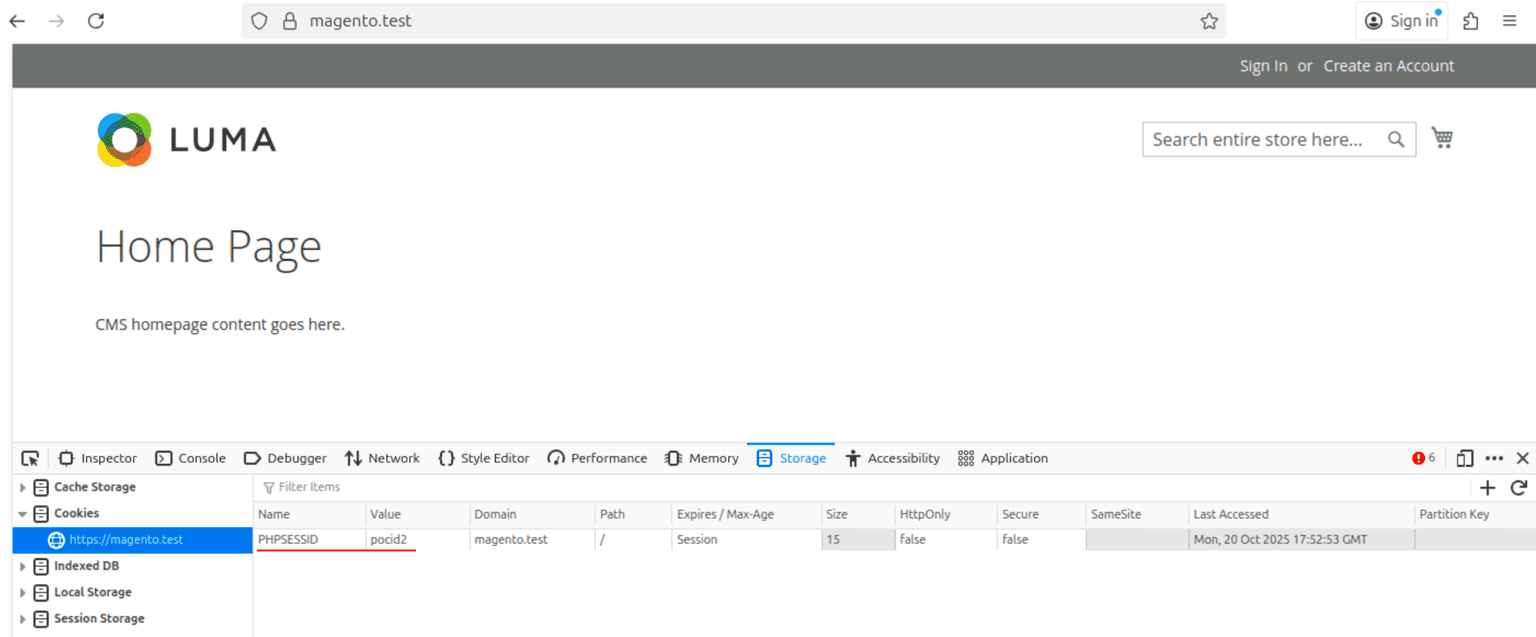Screen dimensions: 1536x637
Task: Open the shopping cart icon
Action: [x=1441, y=138]
